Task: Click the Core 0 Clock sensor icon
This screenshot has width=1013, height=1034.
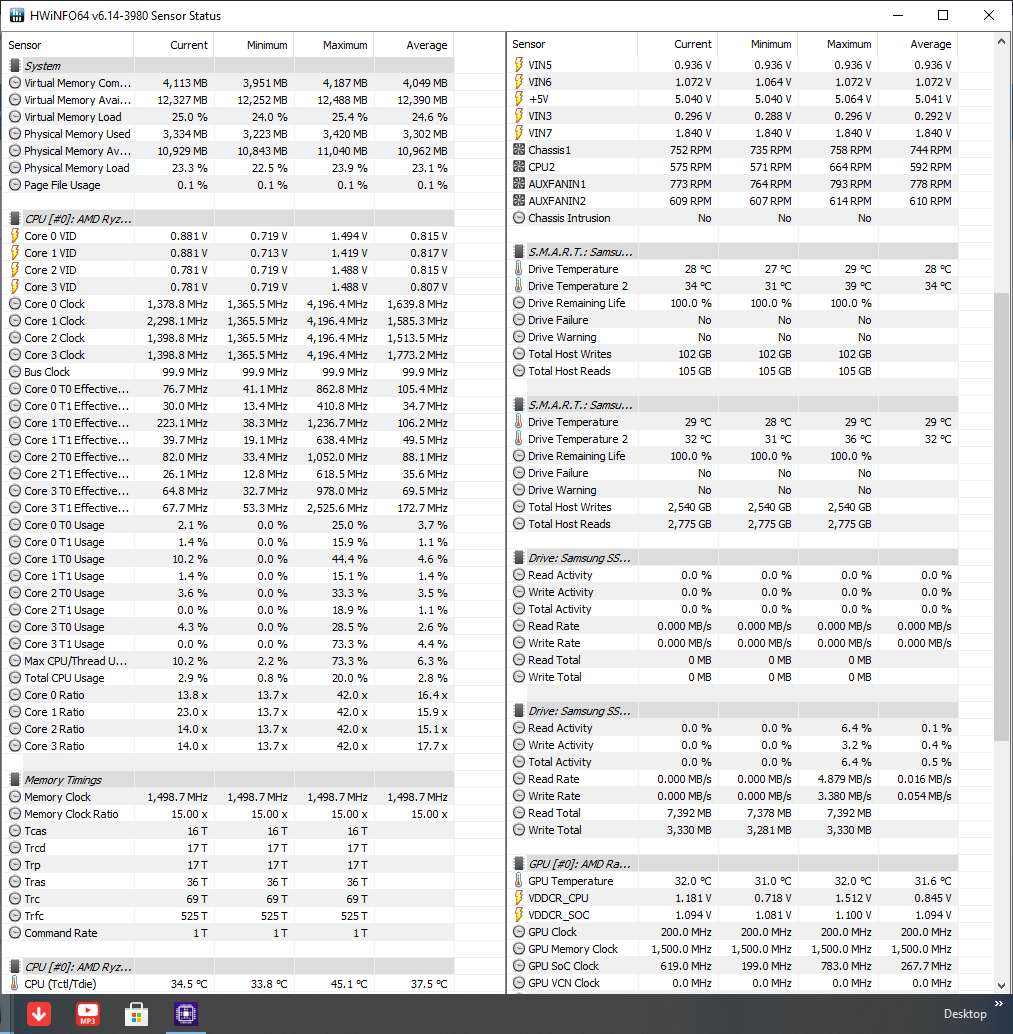Action: 15,304
